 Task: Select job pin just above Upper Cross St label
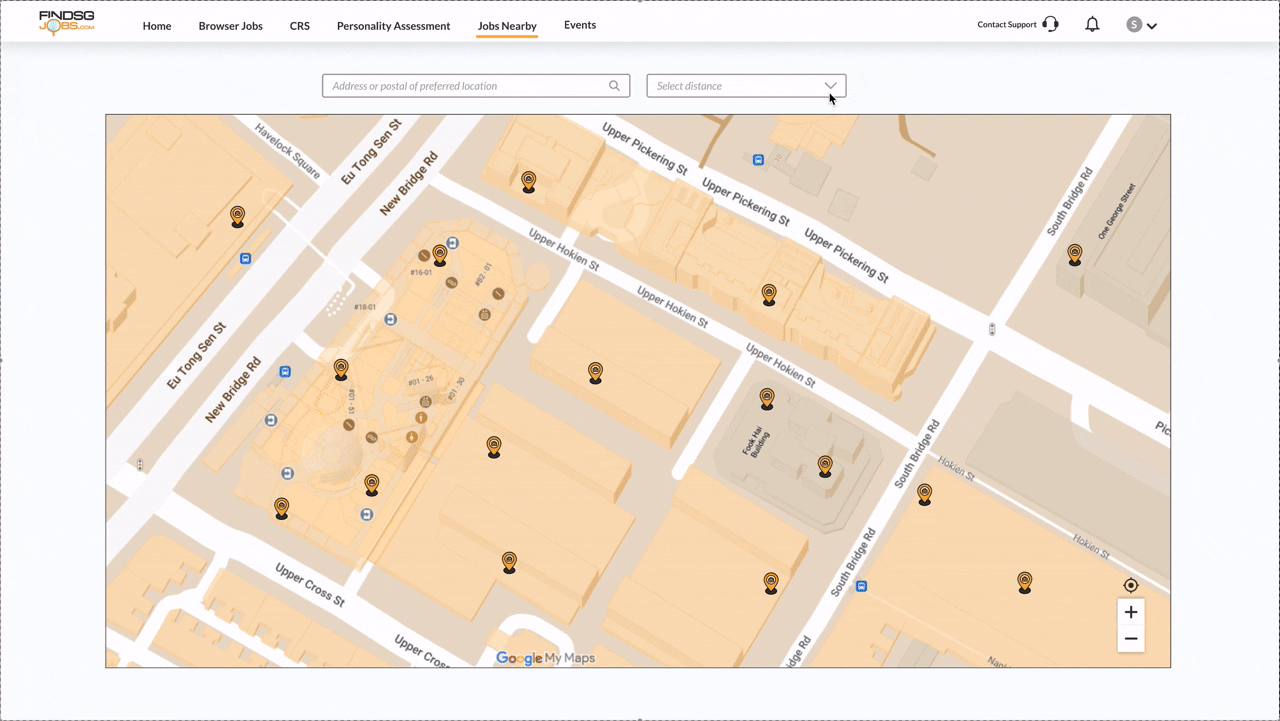[x=282, y=508]
